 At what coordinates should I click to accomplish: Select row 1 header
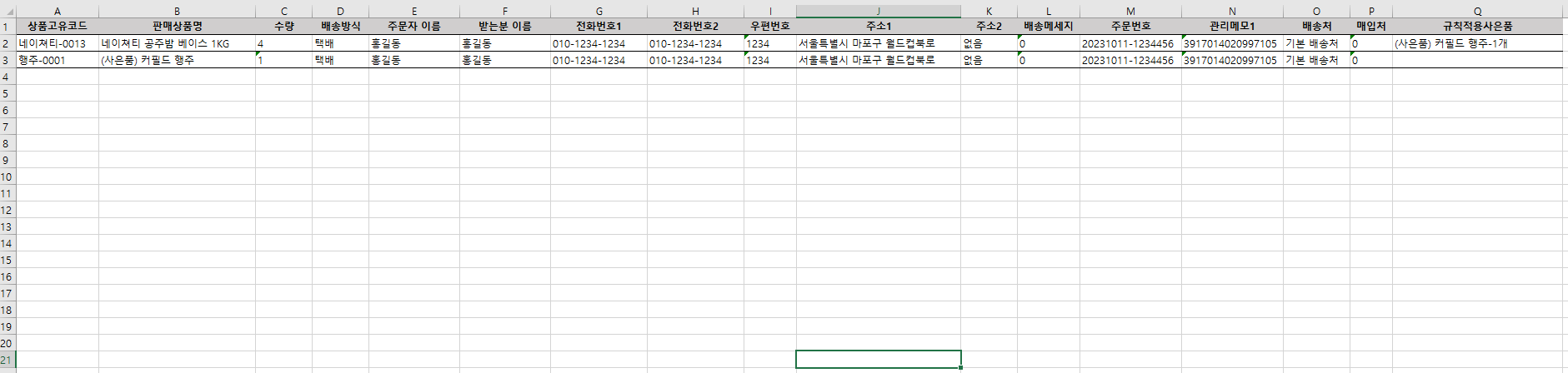pos(8,27)
